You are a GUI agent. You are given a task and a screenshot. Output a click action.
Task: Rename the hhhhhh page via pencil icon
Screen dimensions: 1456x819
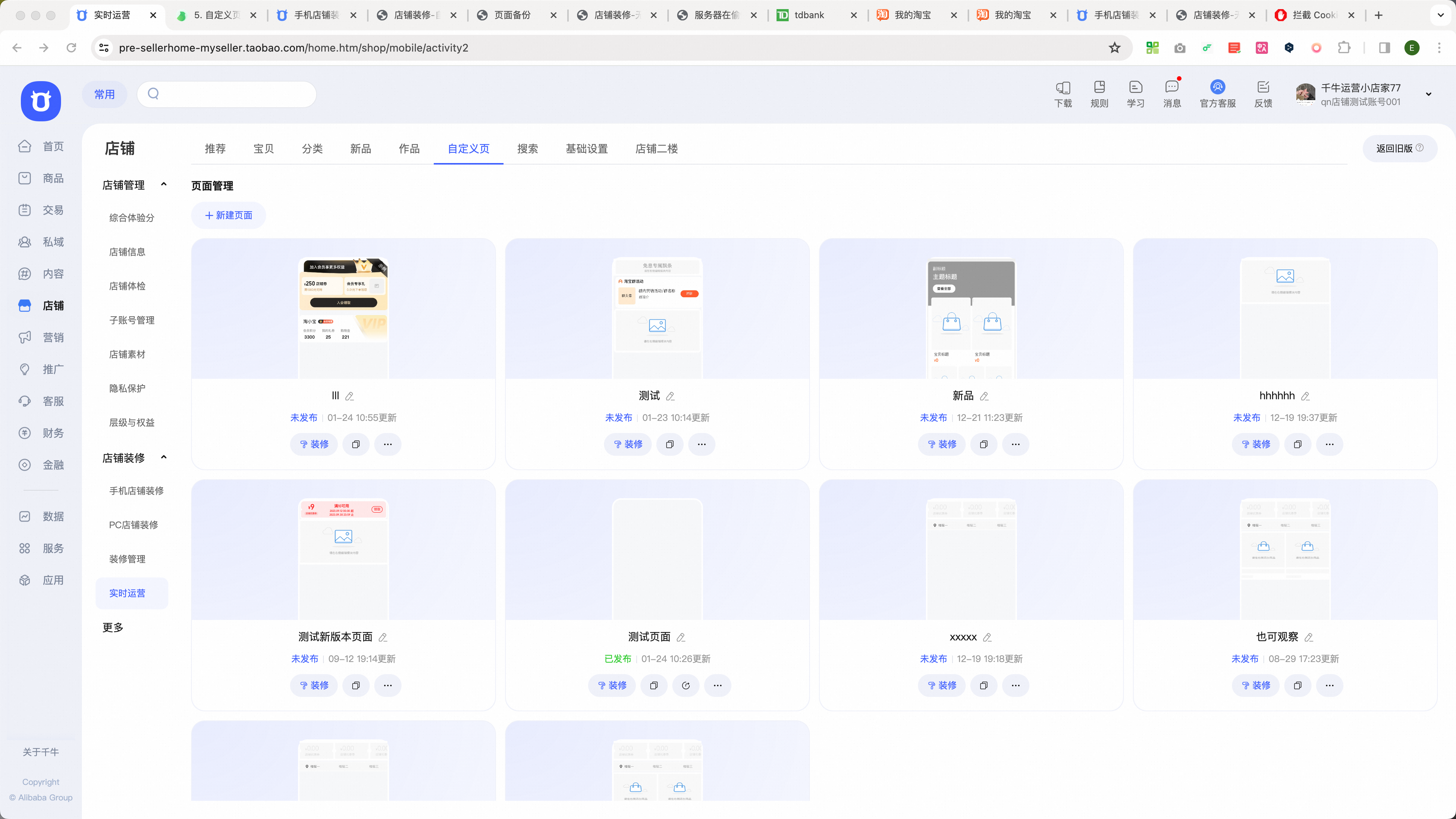click(x=1305, y=397)
